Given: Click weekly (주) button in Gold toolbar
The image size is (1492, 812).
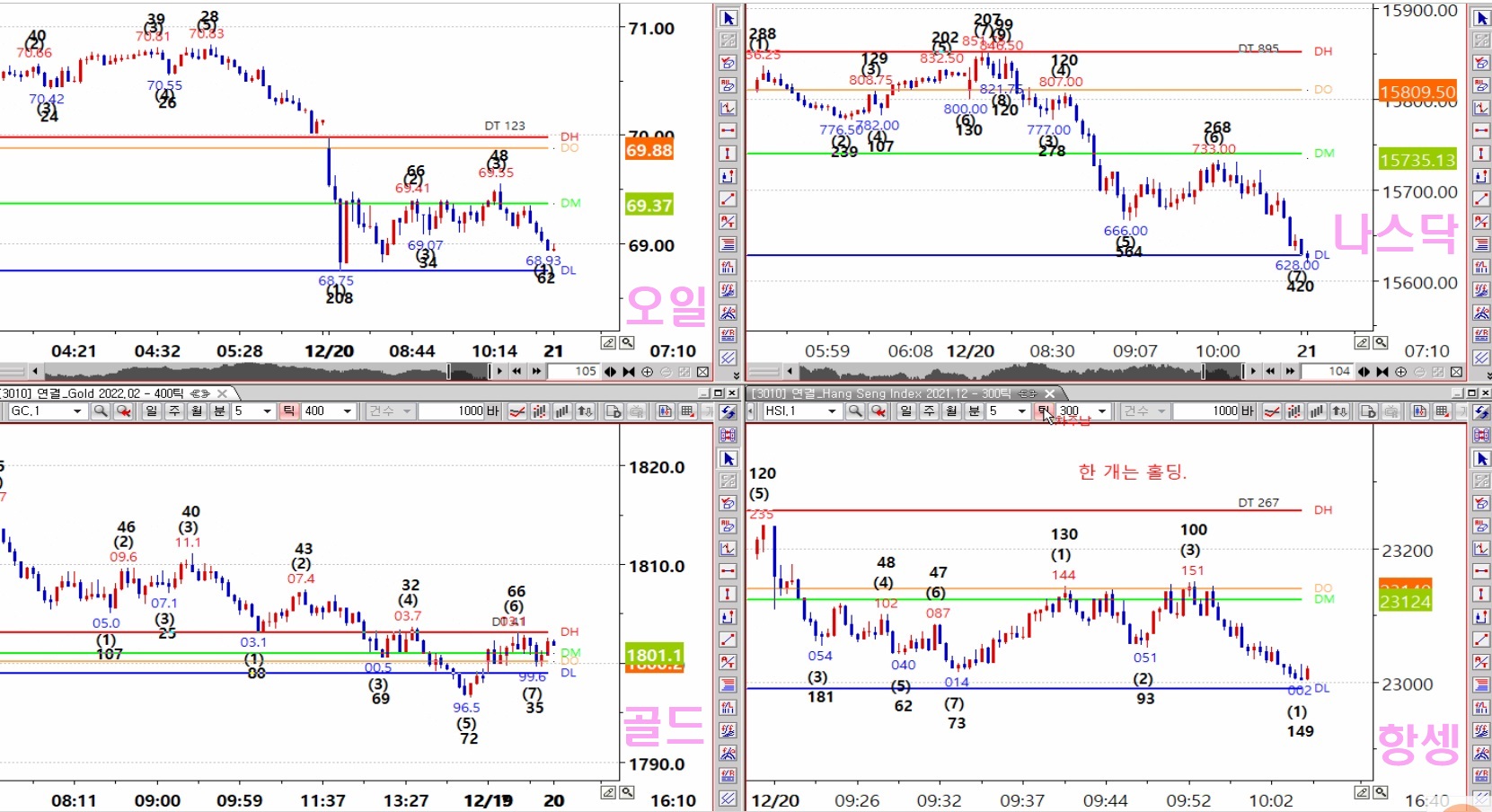Looking at the screenshot, I should pyautogui.click(x=174, y=411).
